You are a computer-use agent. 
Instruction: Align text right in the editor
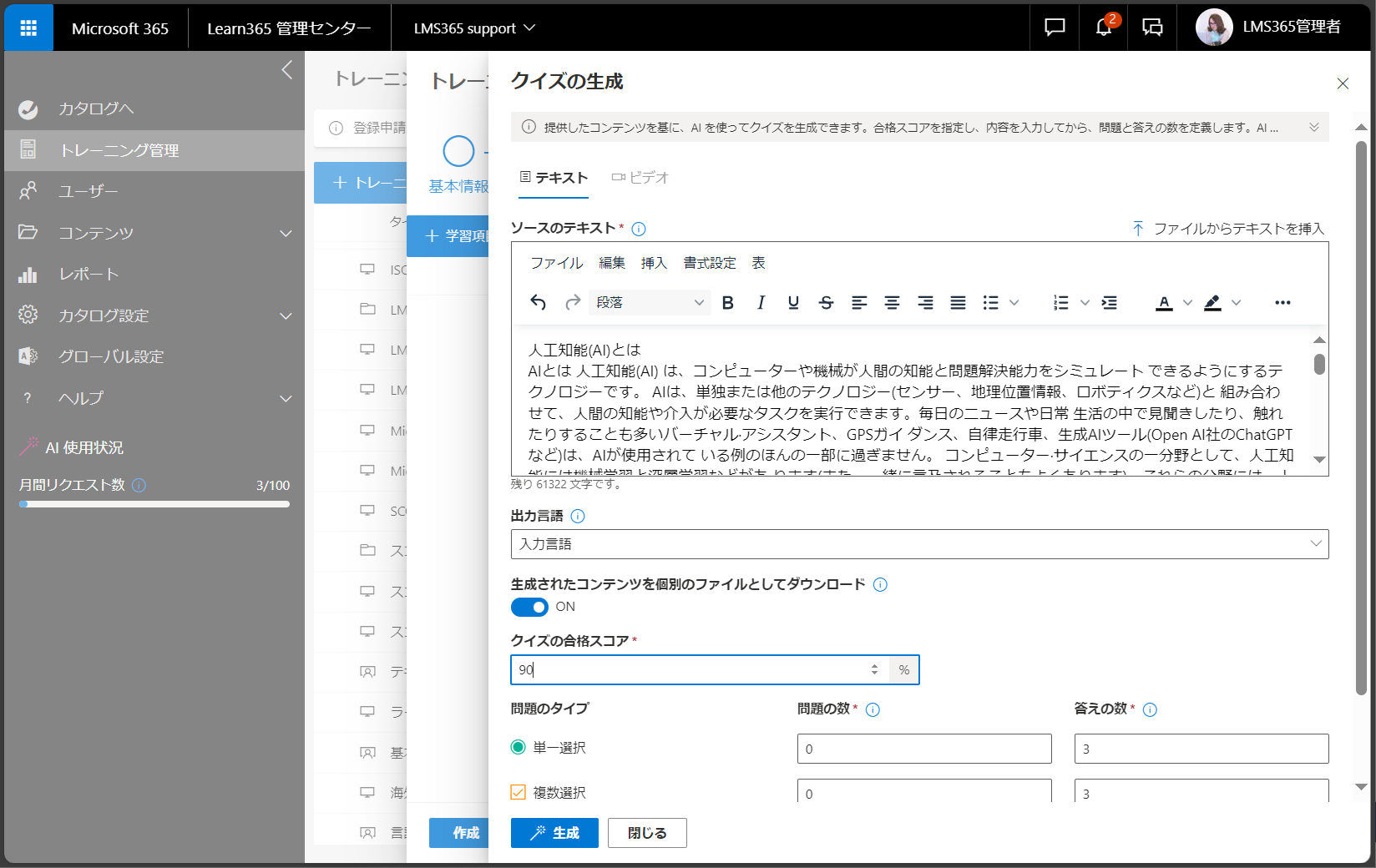(925, 302)
